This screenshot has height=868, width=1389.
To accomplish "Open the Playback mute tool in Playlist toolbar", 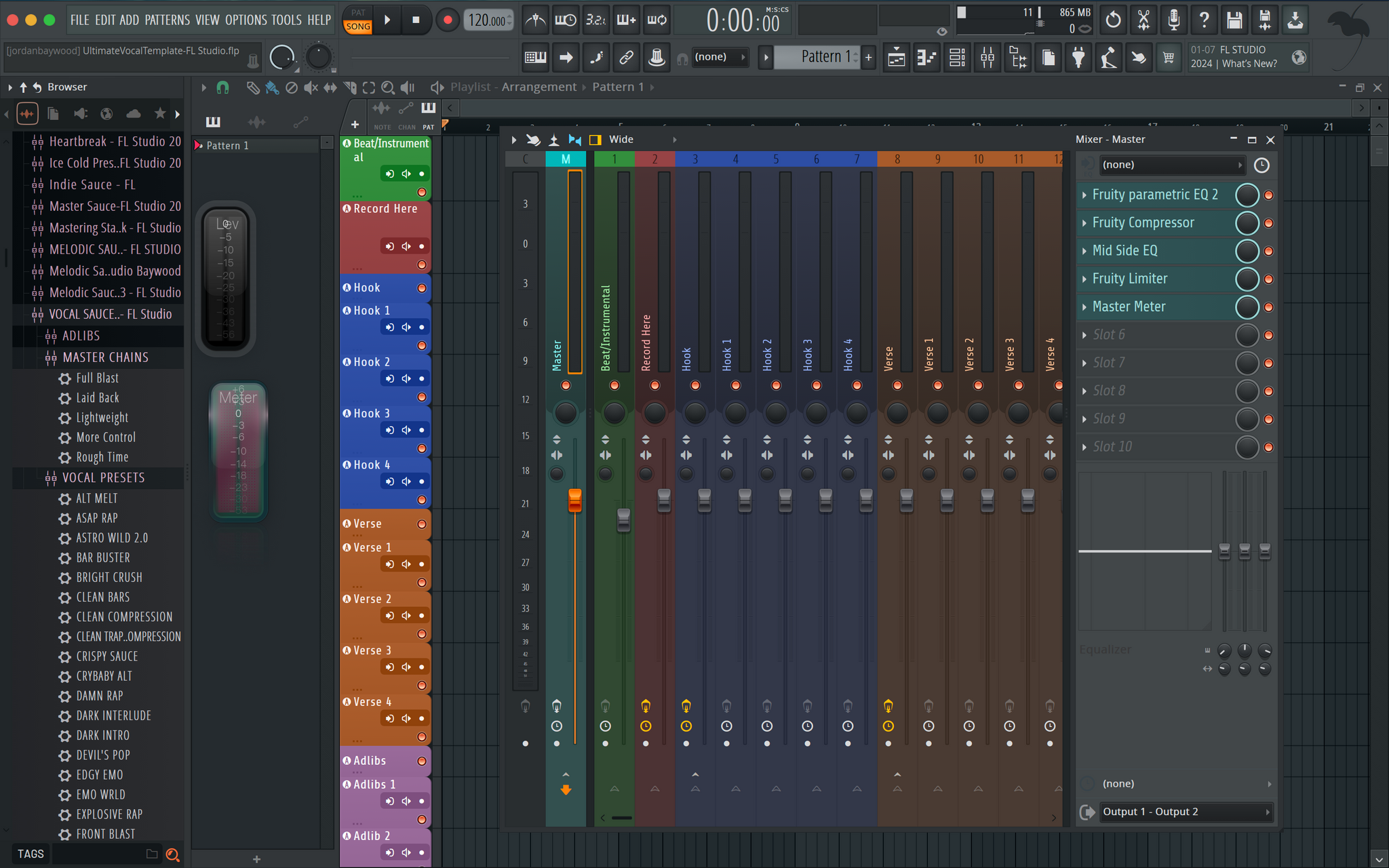I will point(407,87).
